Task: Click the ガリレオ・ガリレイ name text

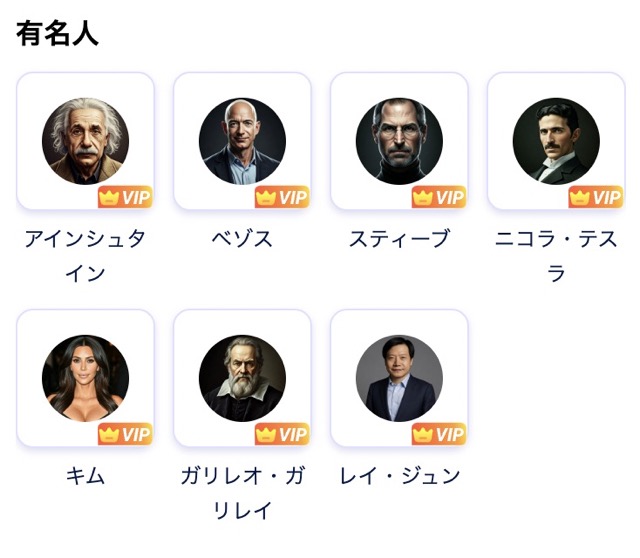Action: [x=242, y=492]
